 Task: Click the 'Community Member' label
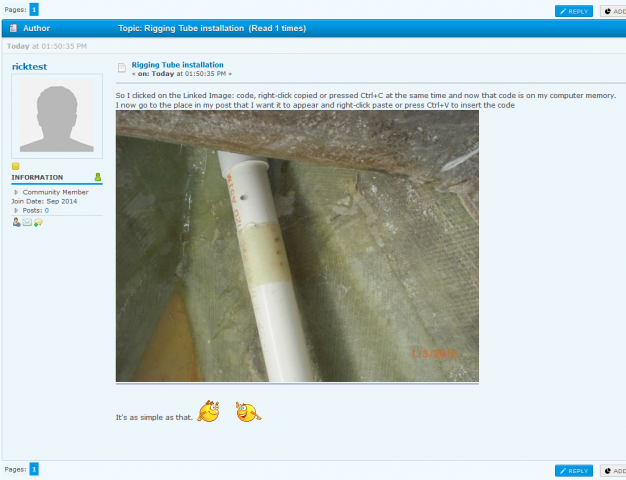55,192
